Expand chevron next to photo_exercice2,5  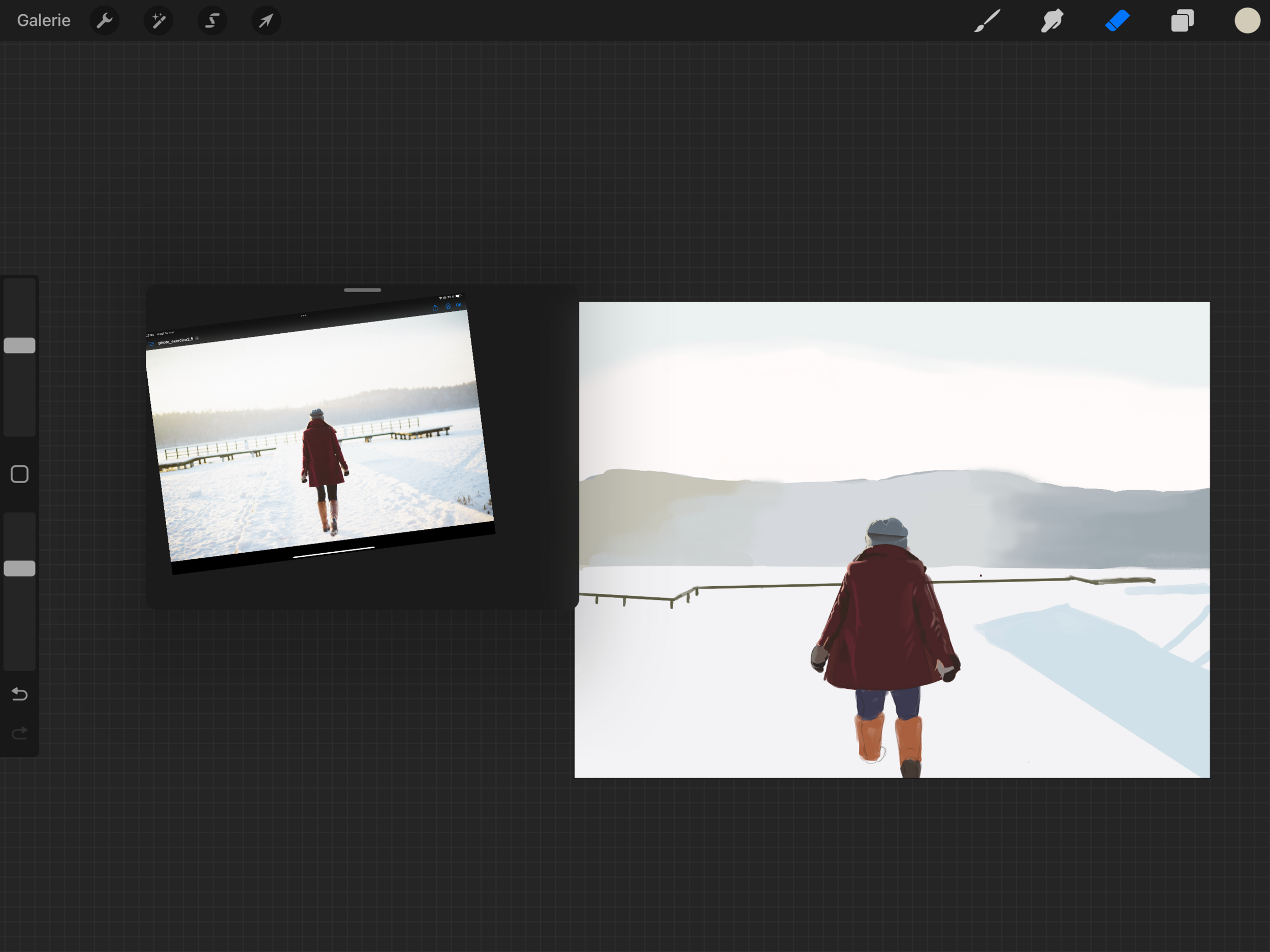[x=197, y=338]
